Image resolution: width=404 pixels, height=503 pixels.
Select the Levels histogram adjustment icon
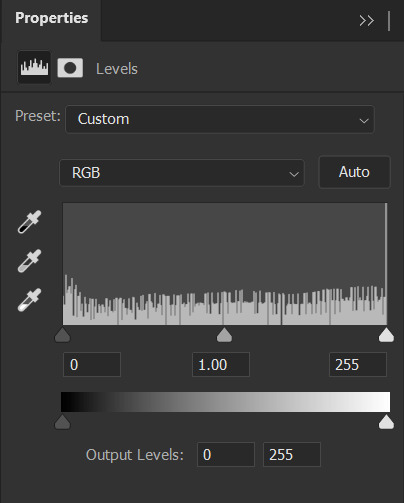[x=34, y=67]
